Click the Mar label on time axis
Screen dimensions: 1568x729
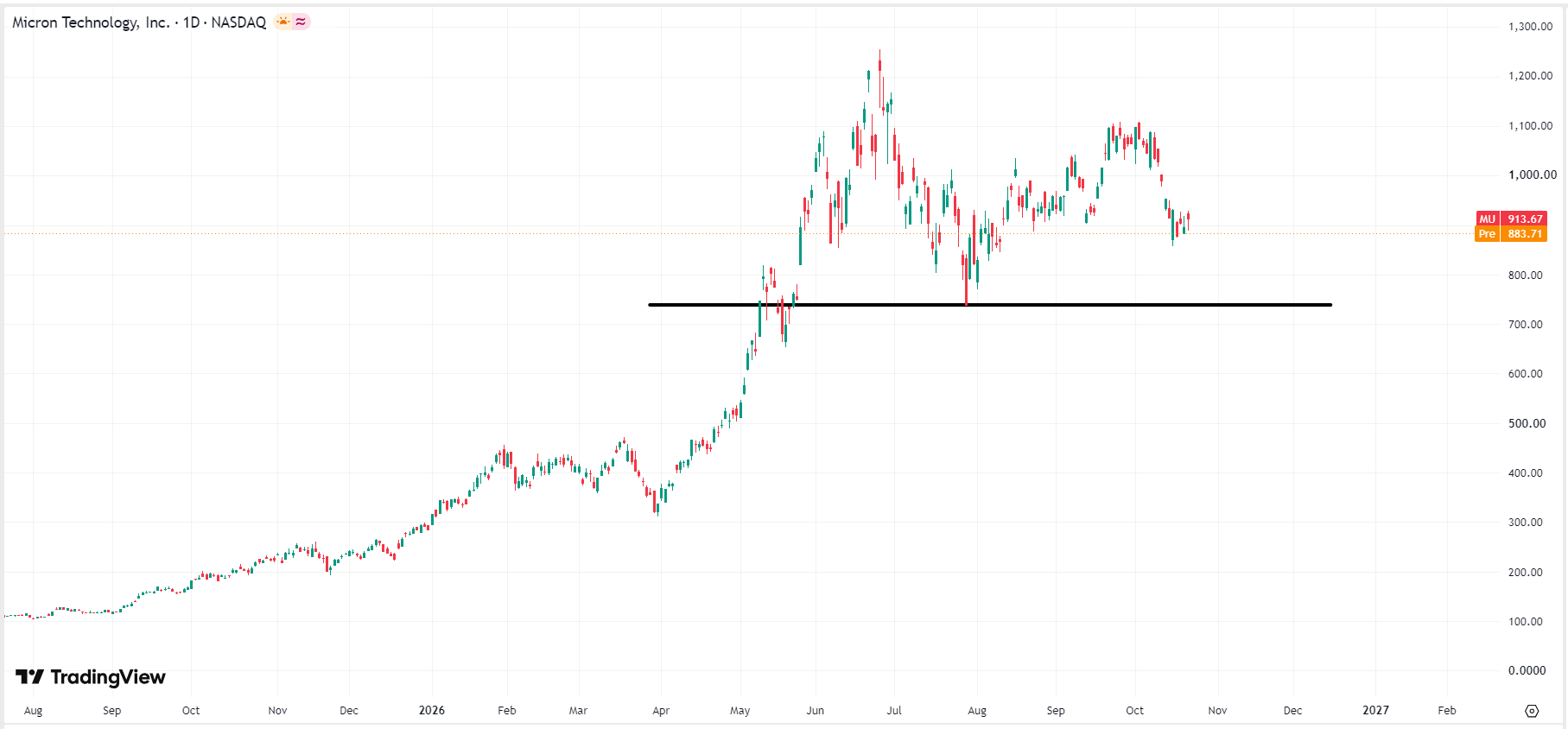[578, 711]
